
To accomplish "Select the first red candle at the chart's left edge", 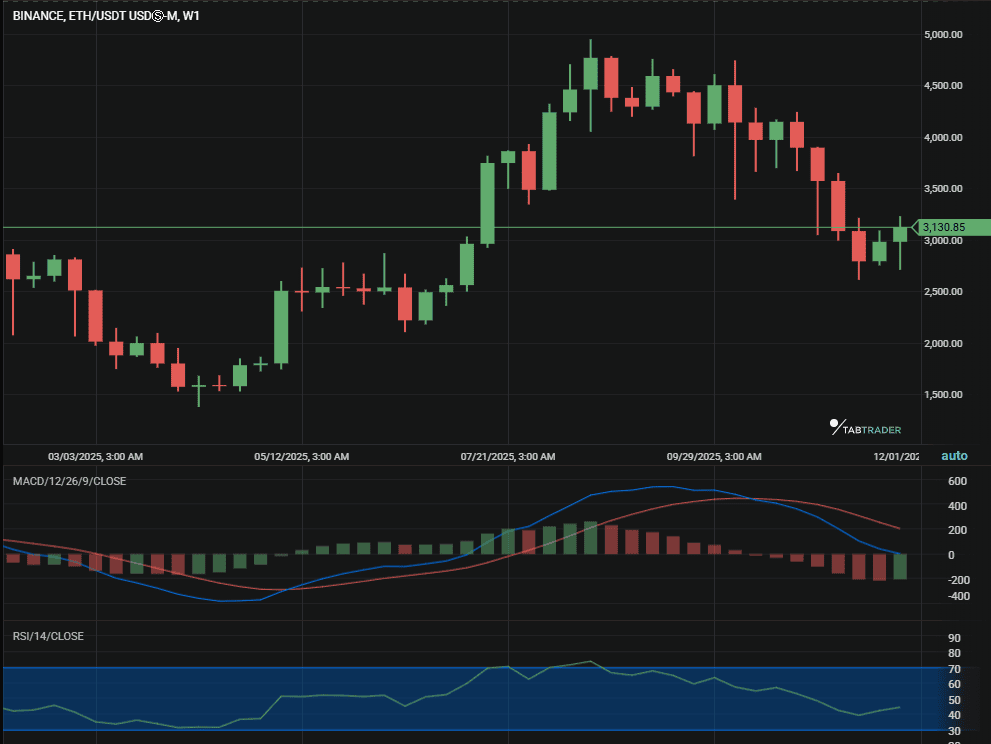I will (x=13, y=266).
